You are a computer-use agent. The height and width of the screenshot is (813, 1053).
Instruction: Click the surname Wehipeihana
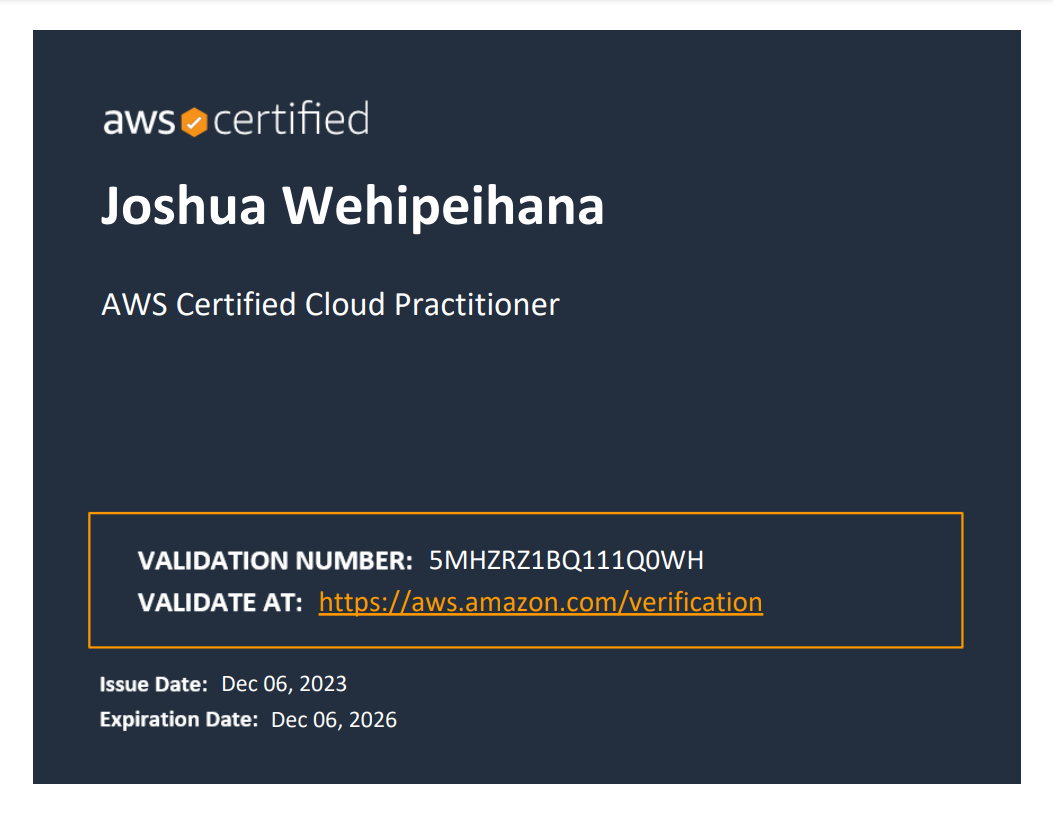point(443,205)
